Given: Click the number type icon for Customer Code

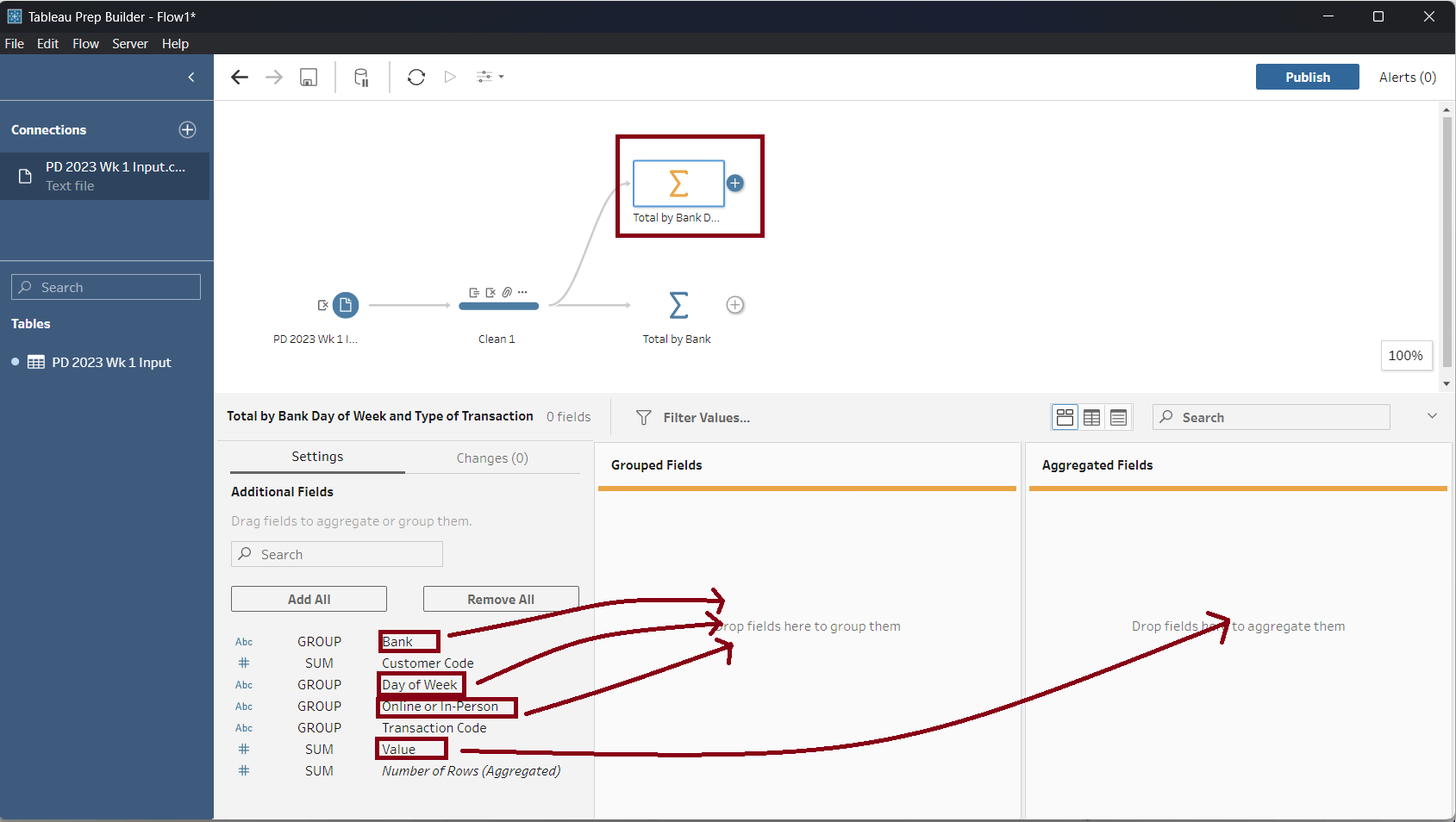Looking at the screenshot, I should pyautogui.click(x=244, y=663).
